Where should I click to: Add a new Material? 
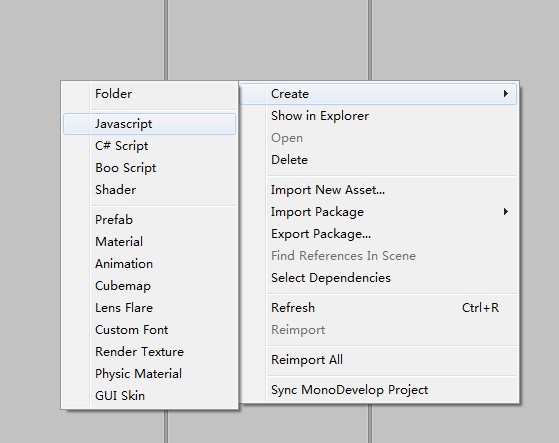click(149, 242)
